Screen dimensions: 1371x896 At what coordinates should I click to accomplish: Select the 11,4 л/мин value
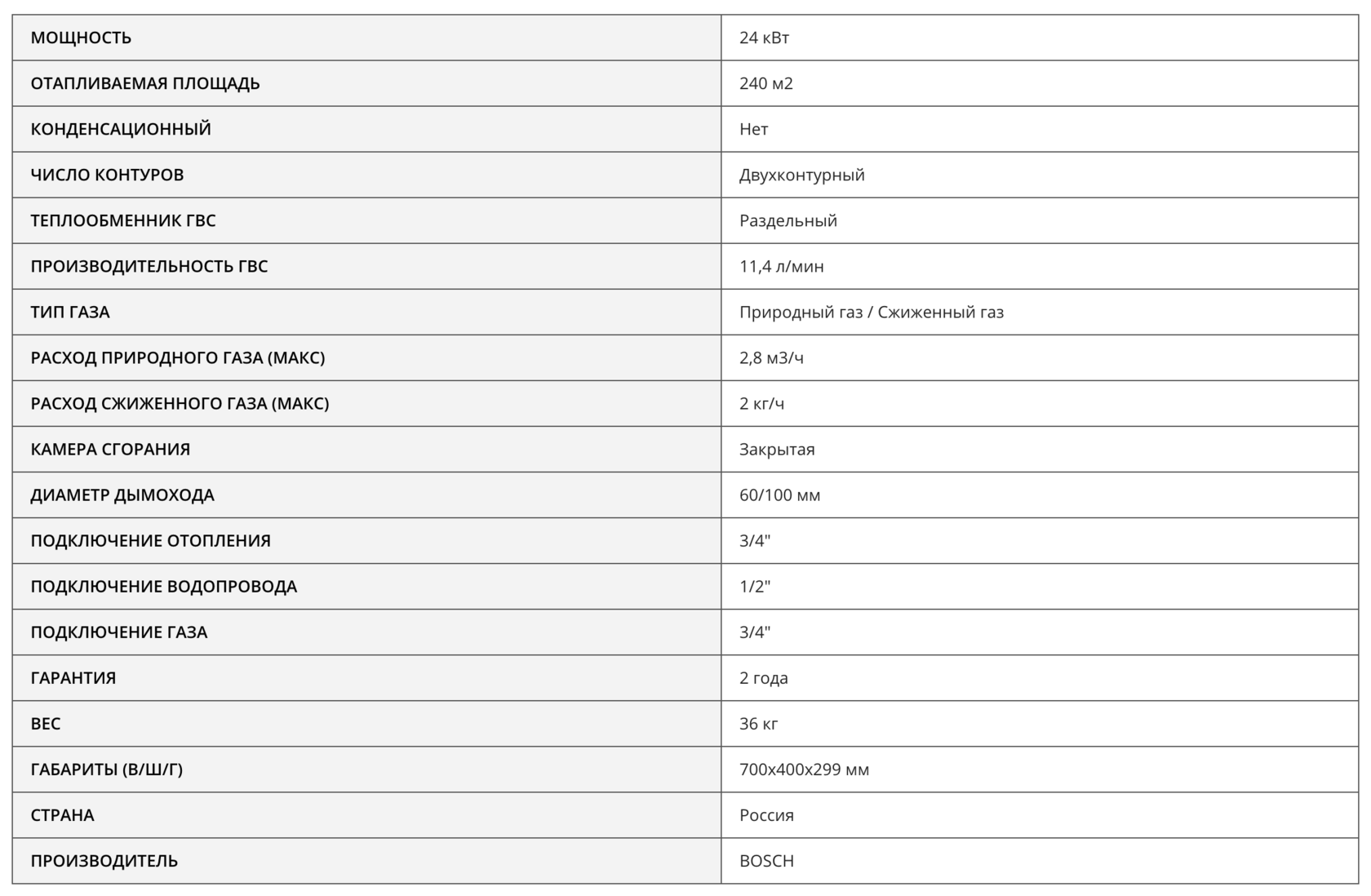[x=781, y=266]
